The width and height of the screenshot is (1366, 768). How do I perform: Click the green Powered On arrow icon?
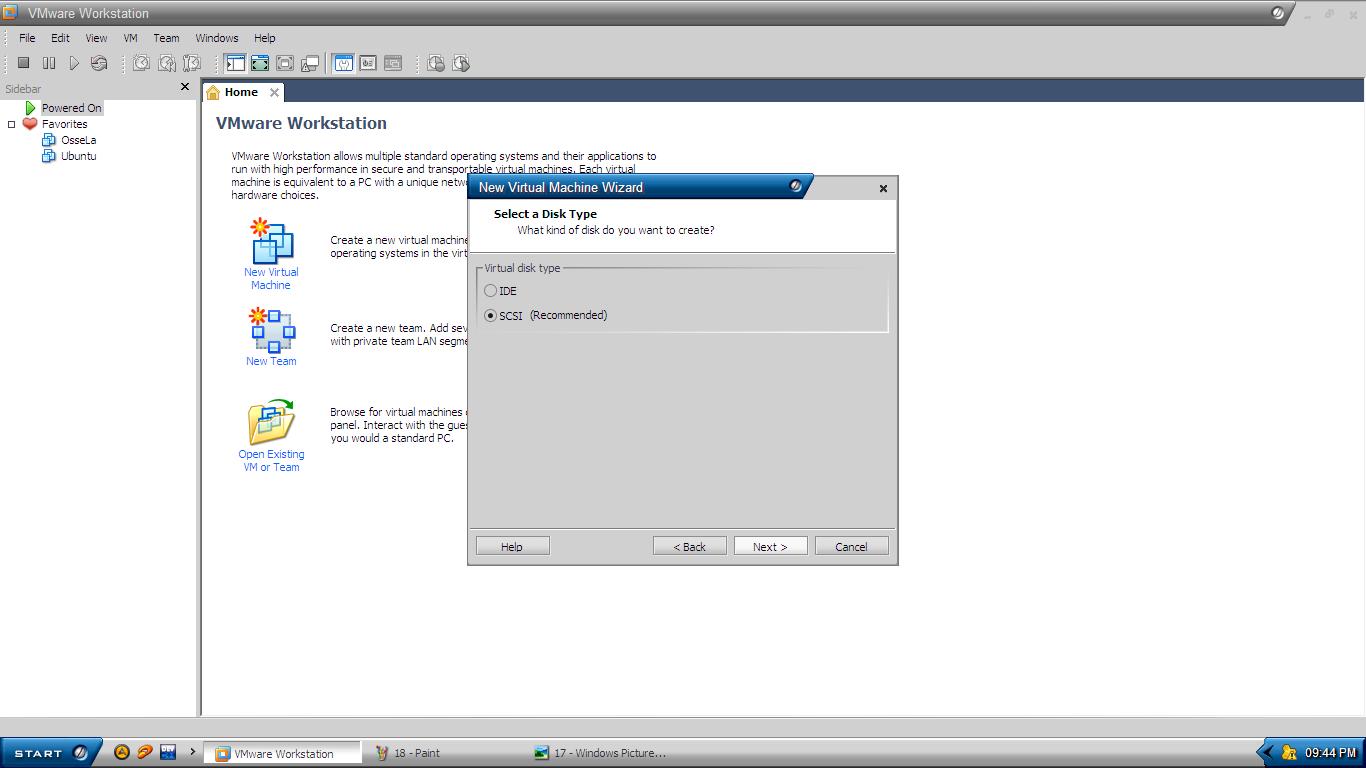coord(31,107)
